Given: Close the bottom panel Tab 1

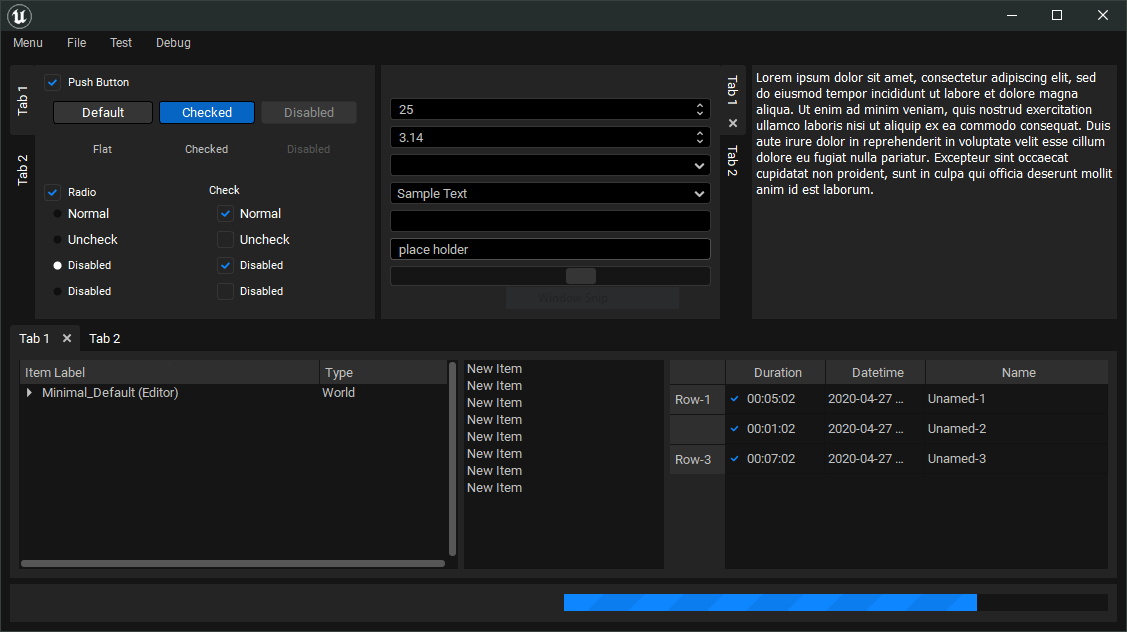Looking at the screenshot, I should [x=67, y=339].
